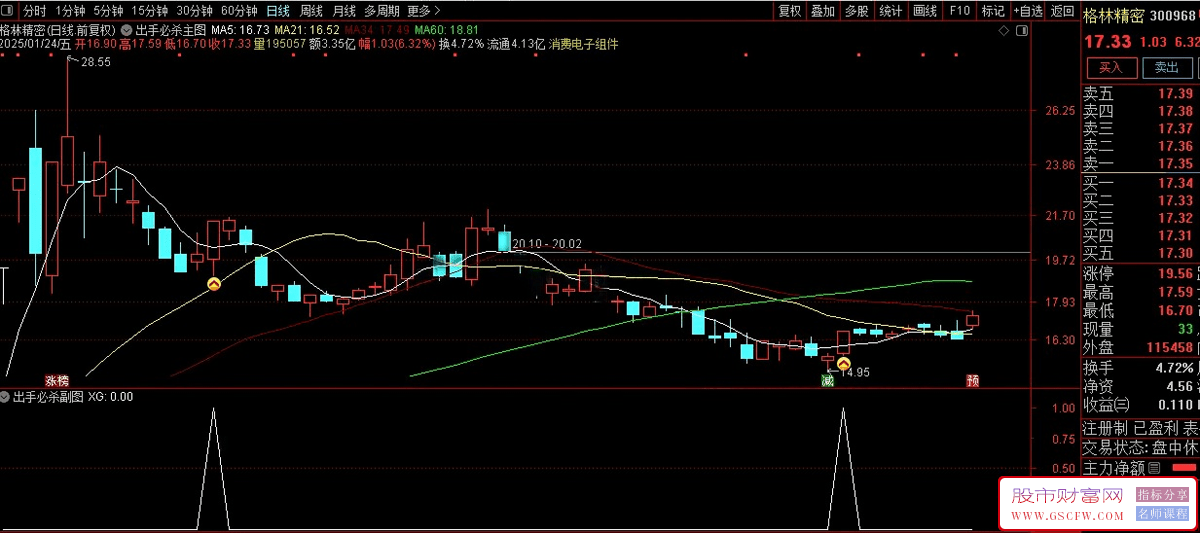Click the yellow buy-signal arrow near 14.95
The image size is (1200, 533).
click(844, 365)
